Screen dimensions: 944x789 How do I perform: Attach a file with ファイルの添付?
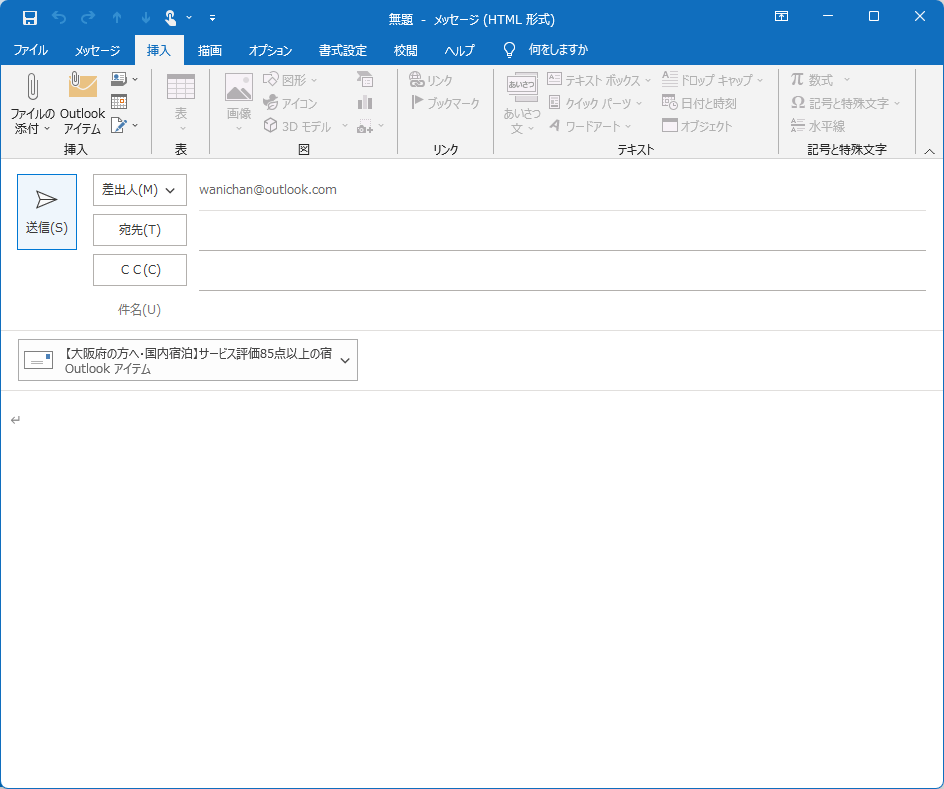32,104
